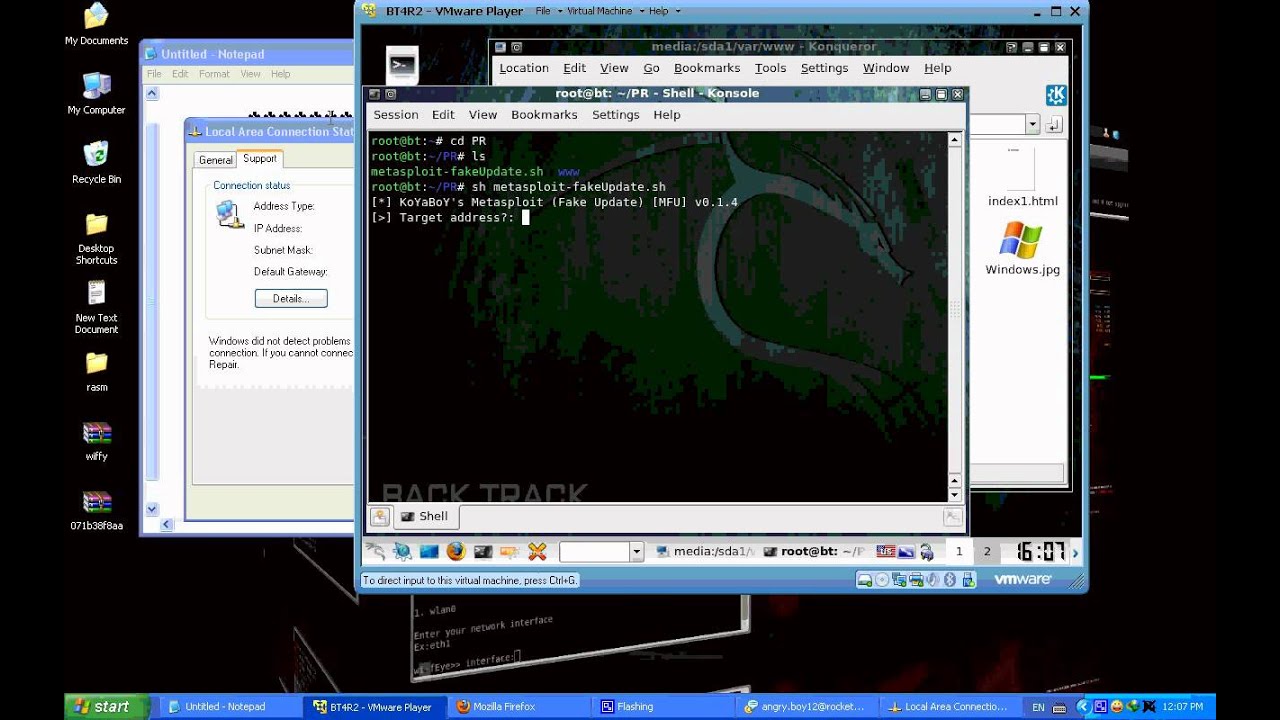Click the globe icon in the BackTrack panel
The height and width of the screenshot is (720, 1280).
click(402, 551)
